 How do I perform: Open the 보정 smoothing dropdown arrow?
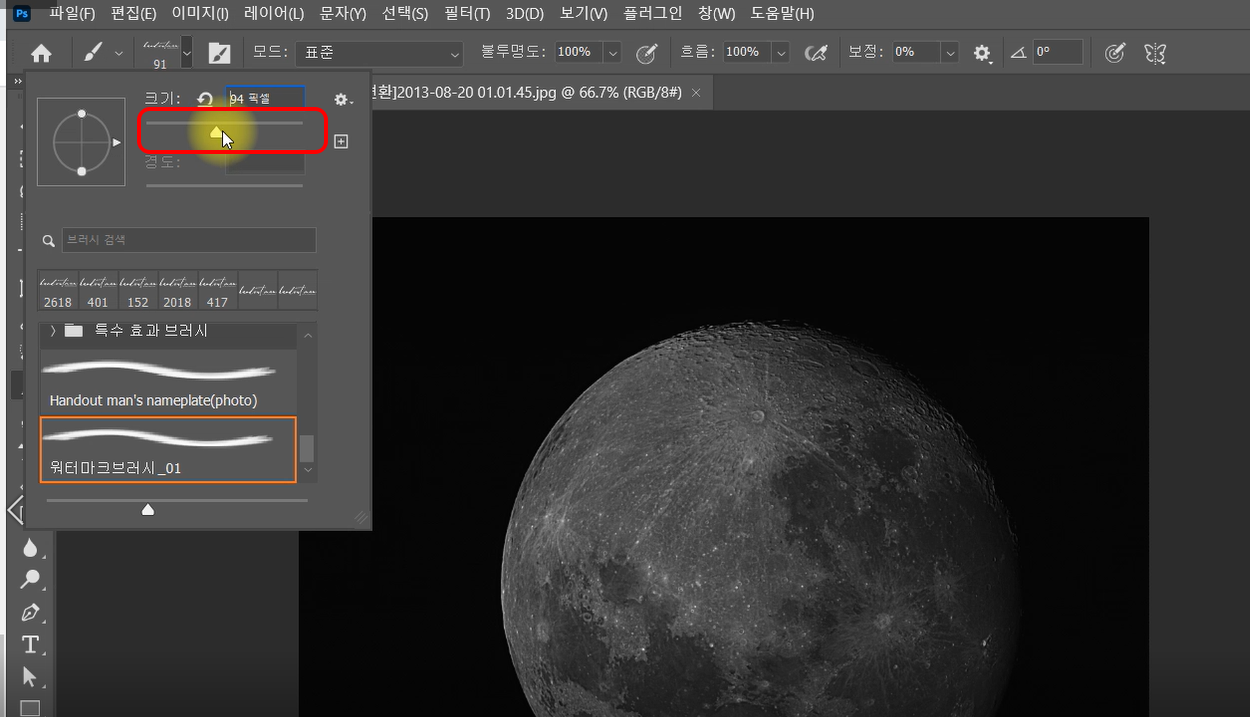(x=950, y=53)
